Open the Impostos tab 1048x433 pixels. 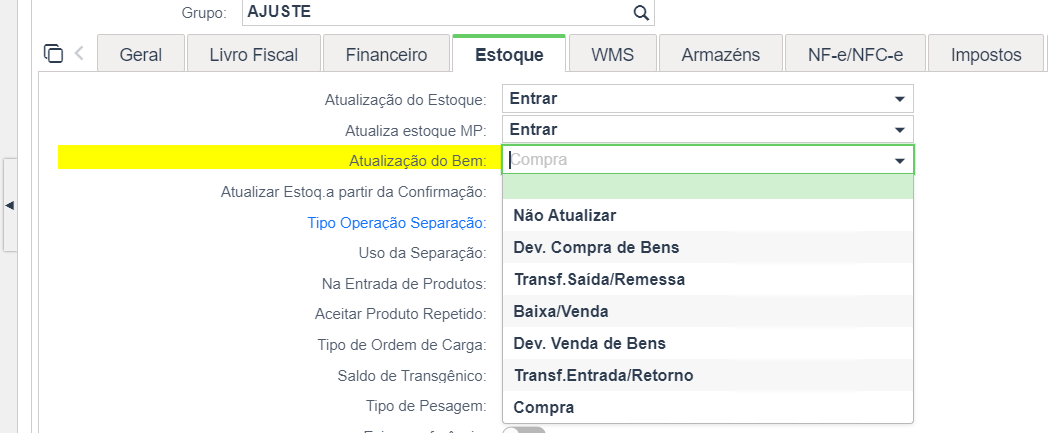coord(986,54)
